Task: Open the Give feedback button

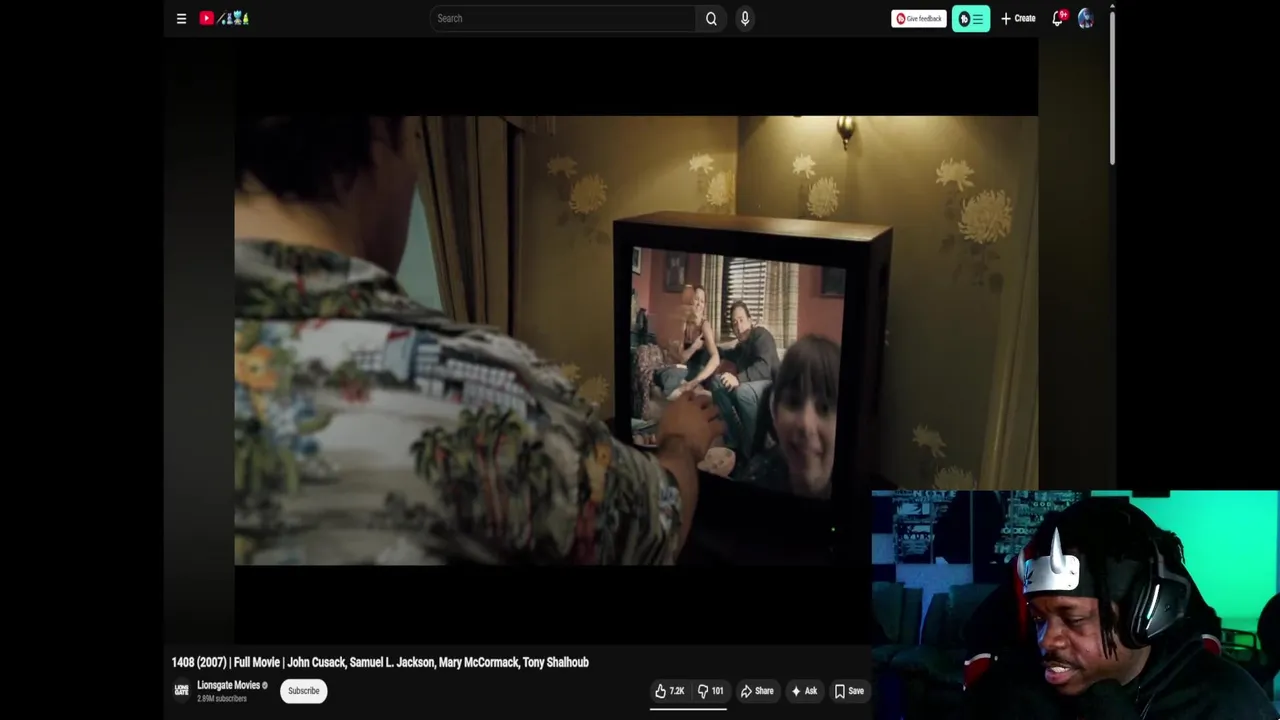Action: [x=918, y=18]
